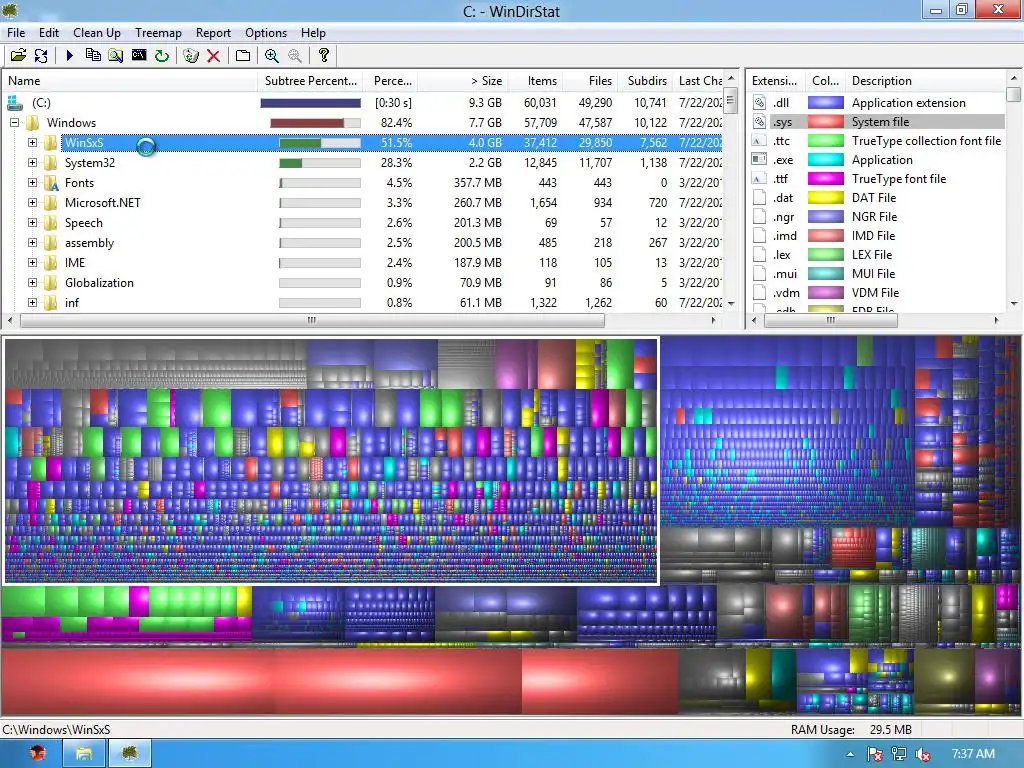The height and width of the screenshot is (768, 1024).
Task: Open the File menu
Action: [16, 33]
